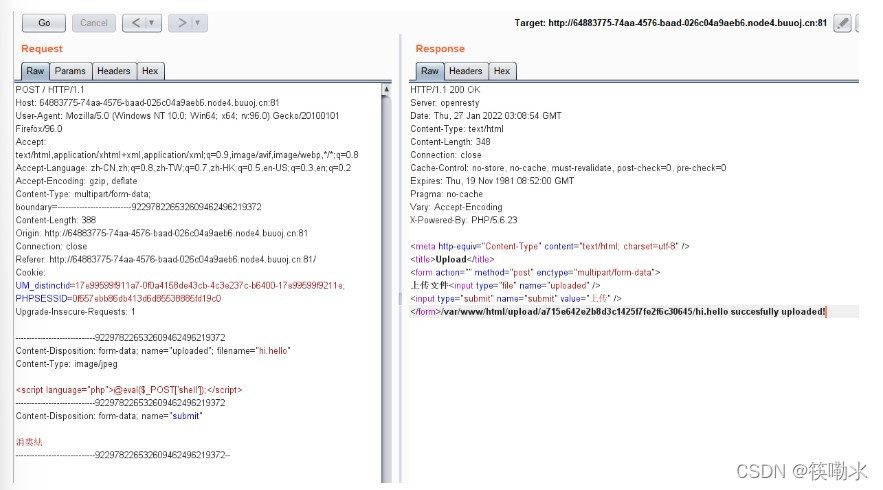The image size is (883, 490).
Task: Open history dropdown beside back arrow
Action: (153, 23)
